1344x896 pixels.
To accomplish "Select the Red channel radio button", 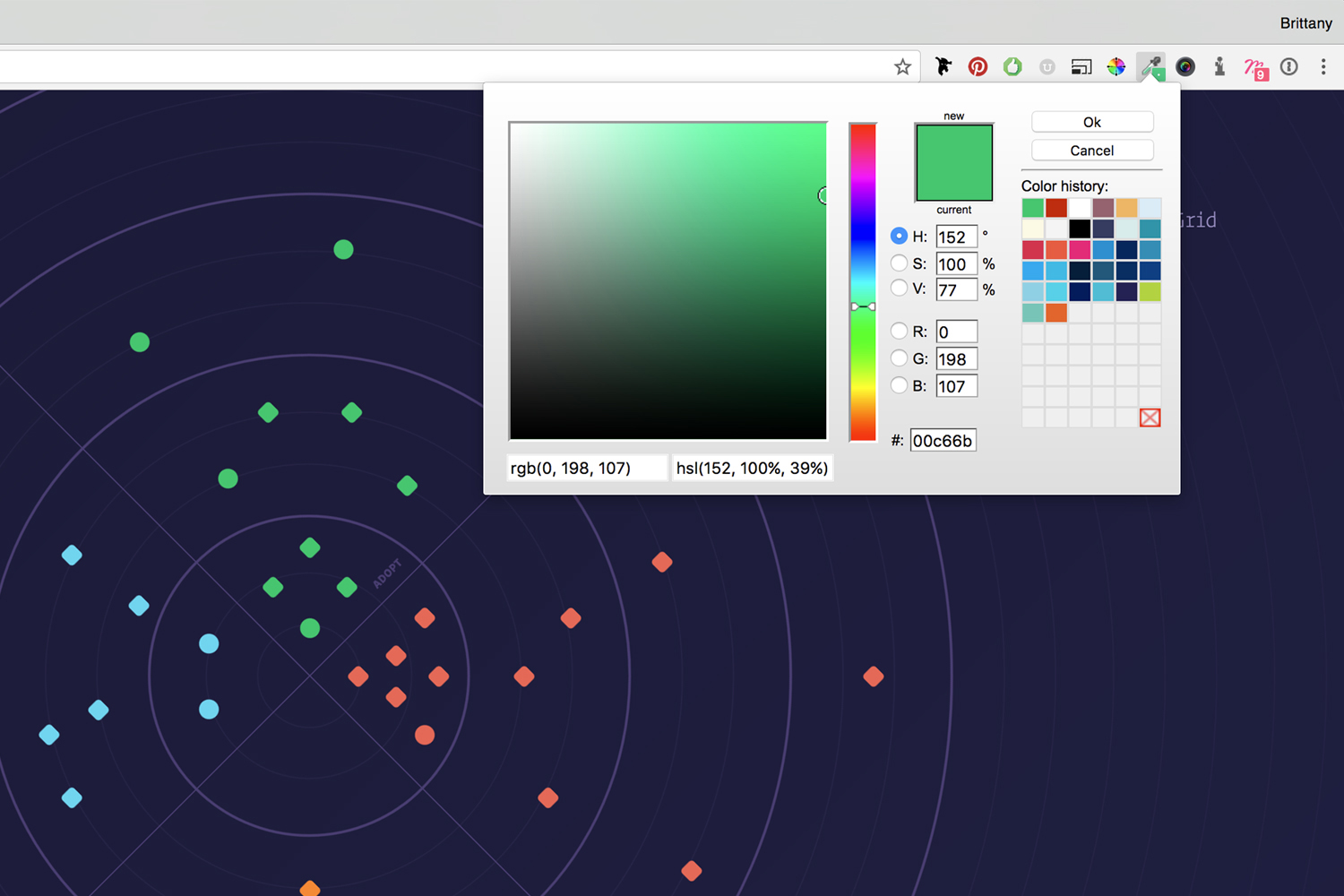I will (x=899, y=331).
